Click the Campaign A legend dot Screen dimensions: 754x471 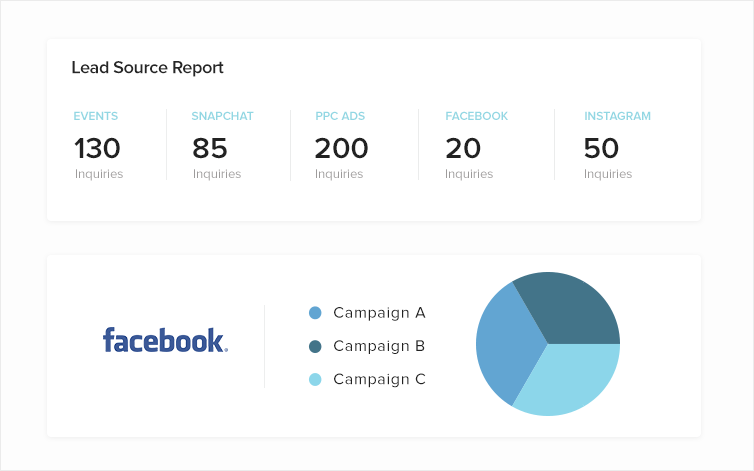click(x=315, y=313)
